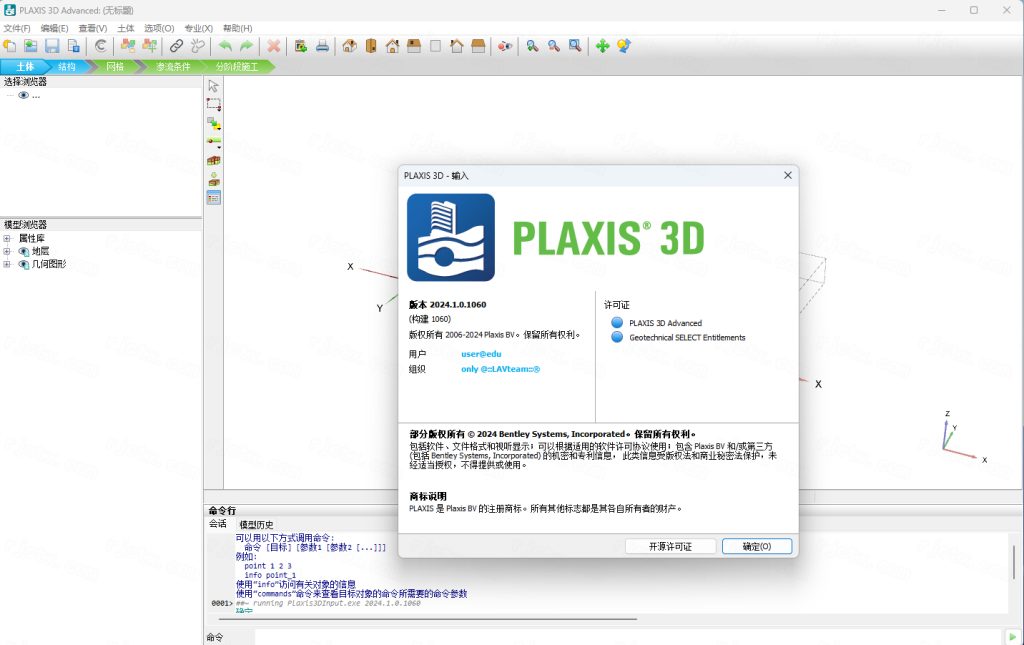Click the empty square view icon
This screenshot has height=645, width=1024.
click(435, 46)
